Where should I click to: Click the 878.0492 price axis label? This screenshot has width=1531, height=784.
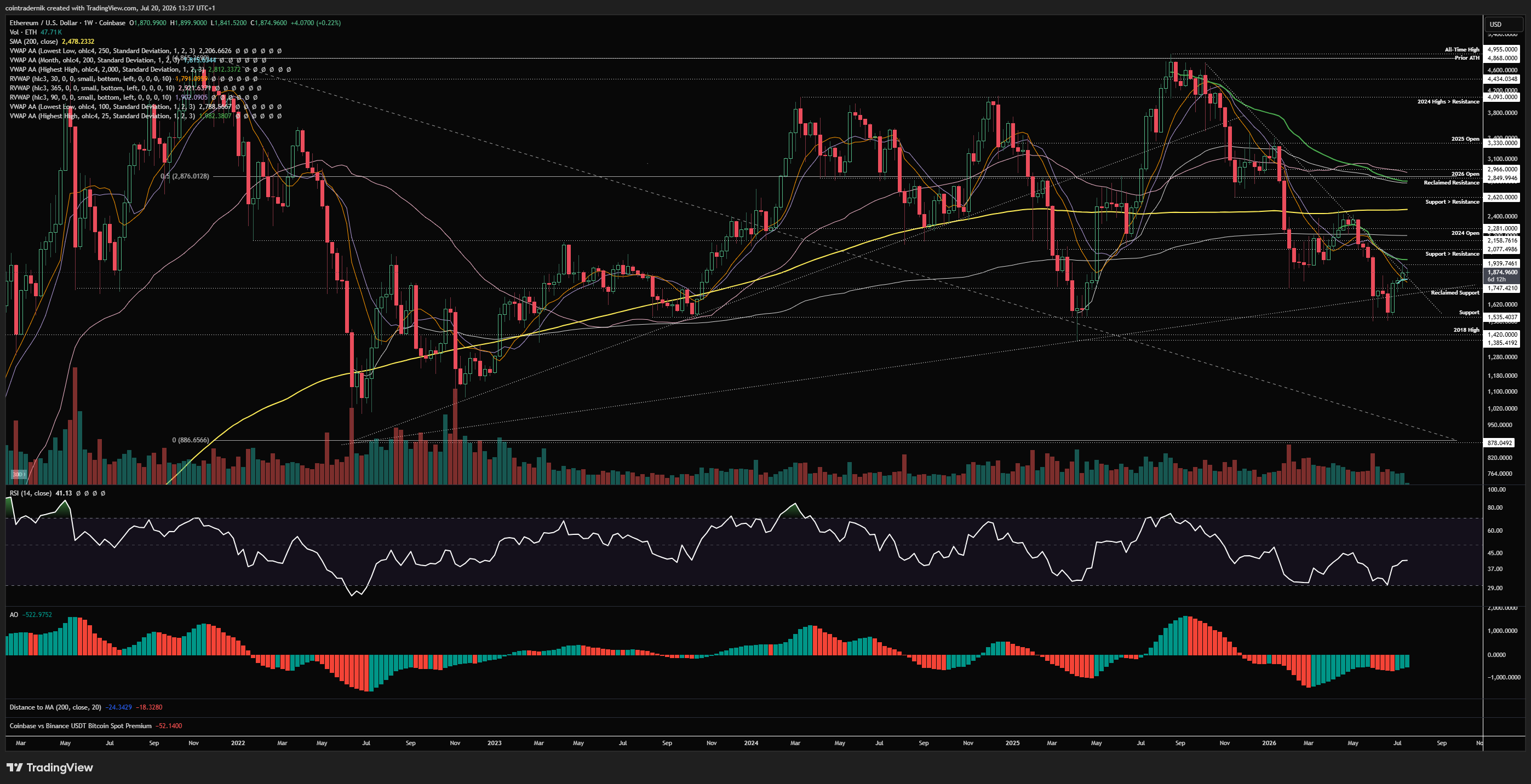(1499, 443)
